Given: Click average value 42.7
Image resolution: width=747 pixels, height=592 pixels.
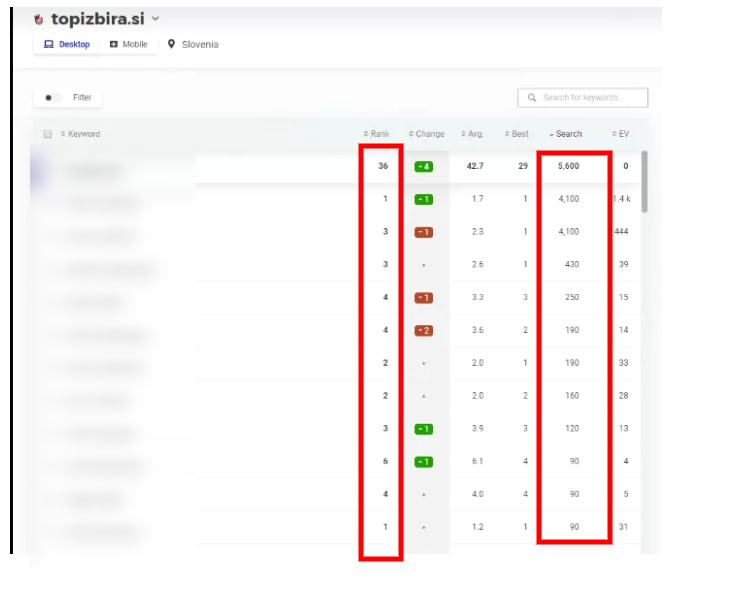Looking at the screenshot, I should click(475, 166).
